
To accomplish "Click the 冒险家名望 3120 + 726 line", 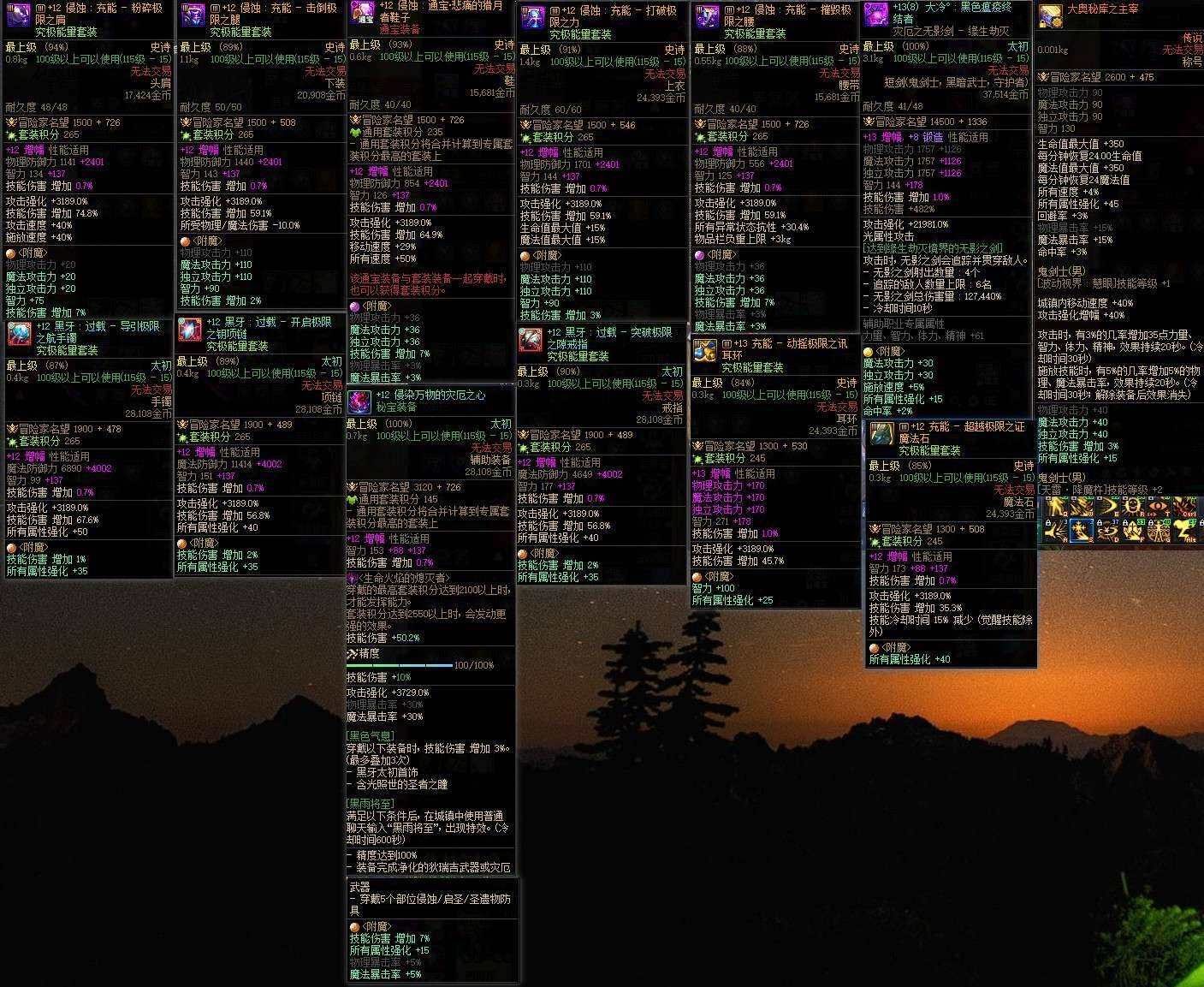I will tap(406, 487).
